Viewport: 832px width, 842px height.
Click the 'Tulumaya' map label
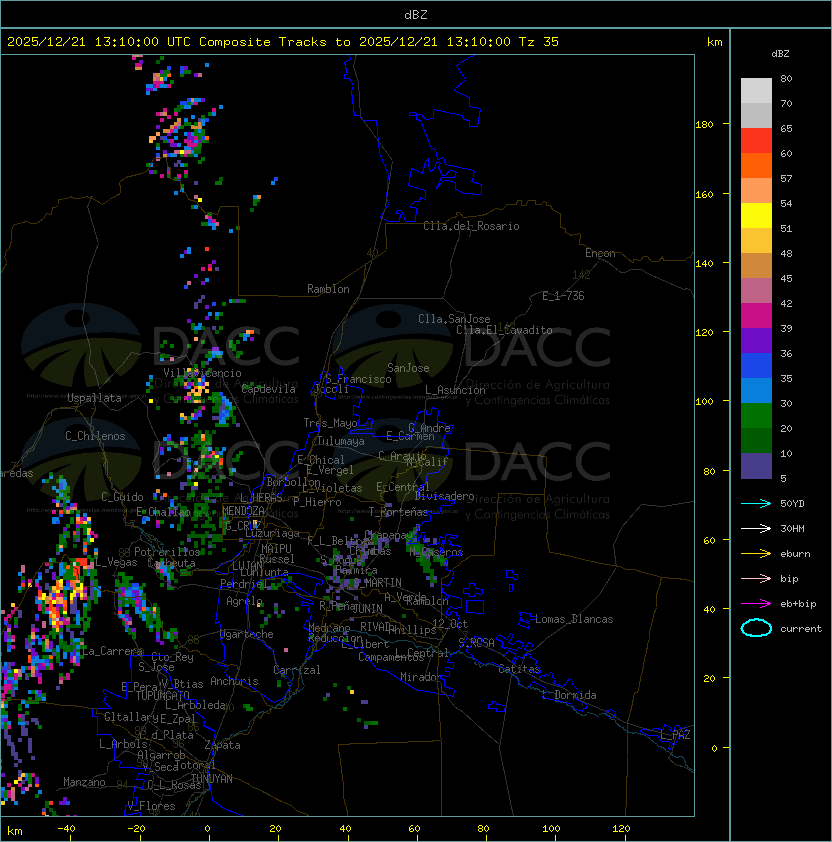coord(341,441)
